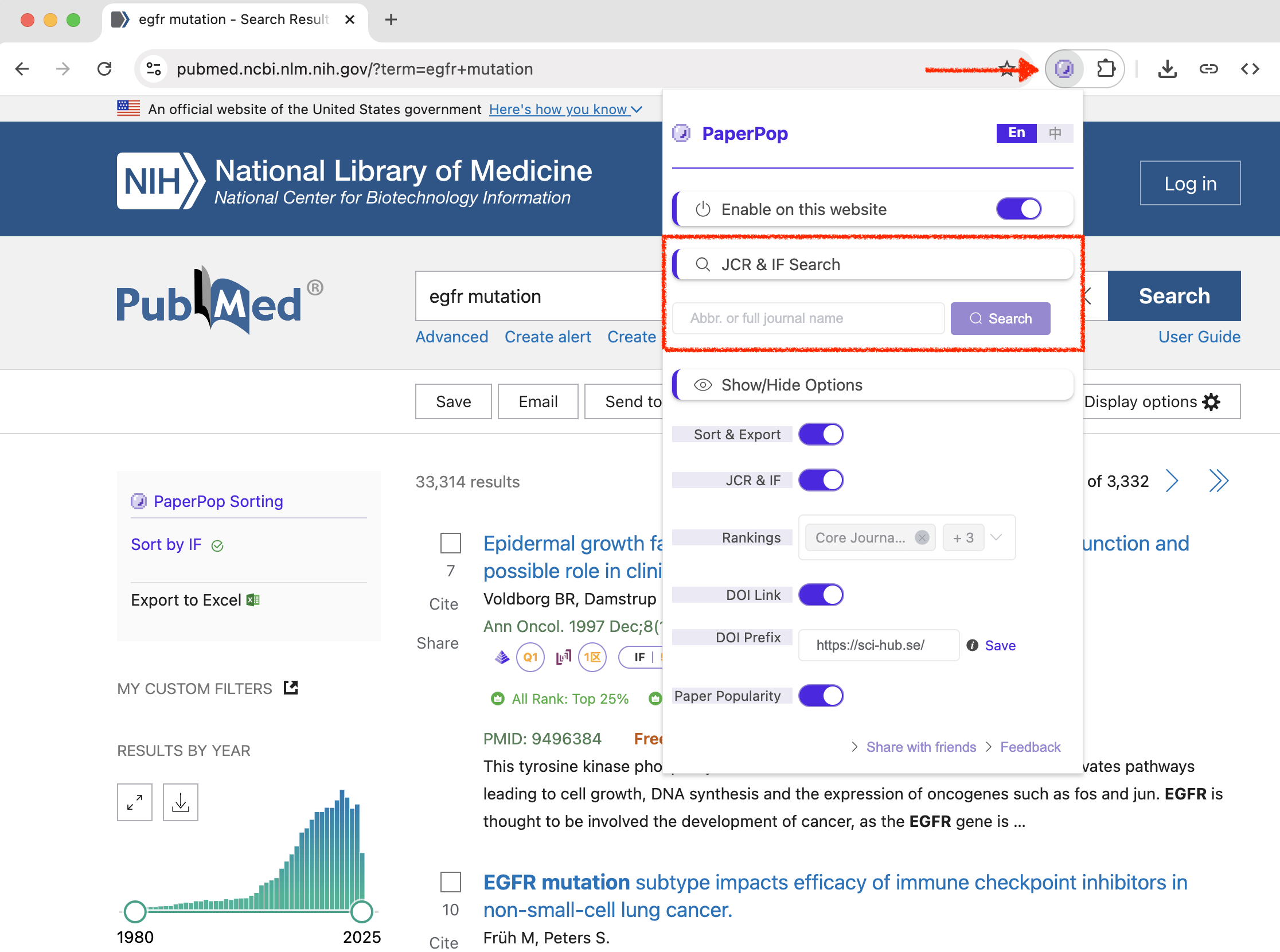Switch PaperPop language to English
Image resolution: width=1280 pixels, height=952 pixels.
click(x=1016, y=132)
